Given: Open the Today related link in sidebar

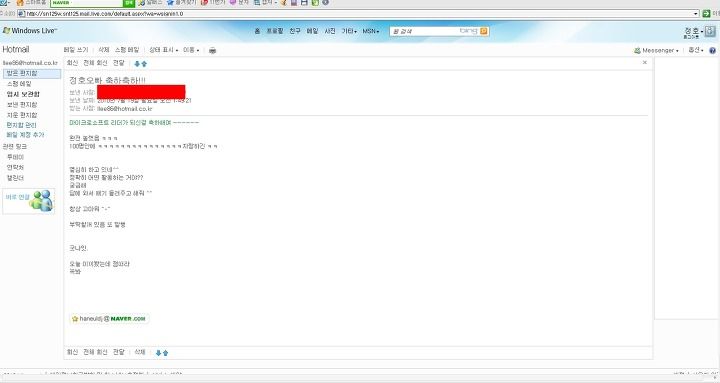Looking at the screenshot, I should [15, 157].
